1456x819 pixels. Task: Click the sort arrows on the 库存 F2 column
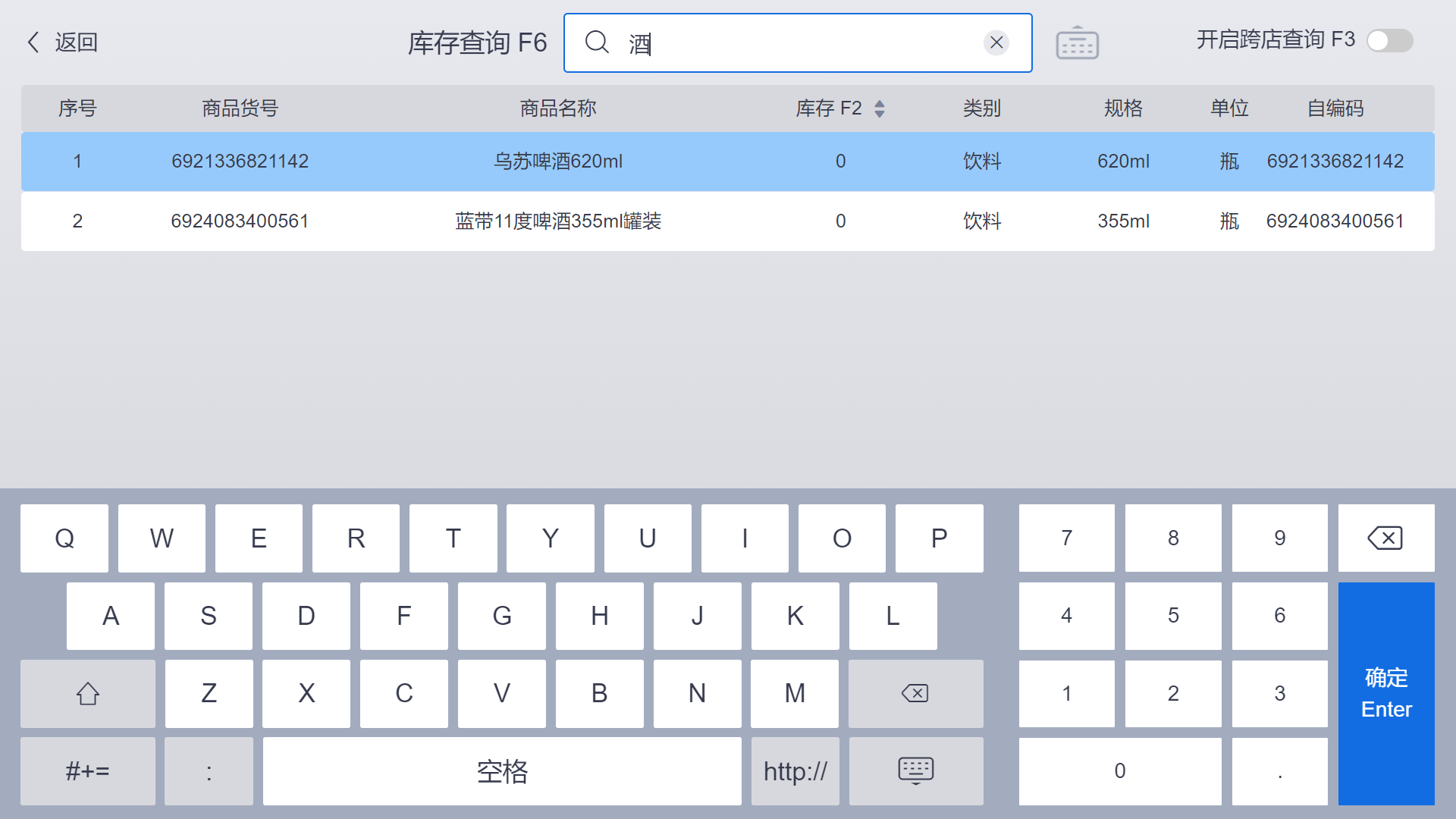[x=879, y=108]
